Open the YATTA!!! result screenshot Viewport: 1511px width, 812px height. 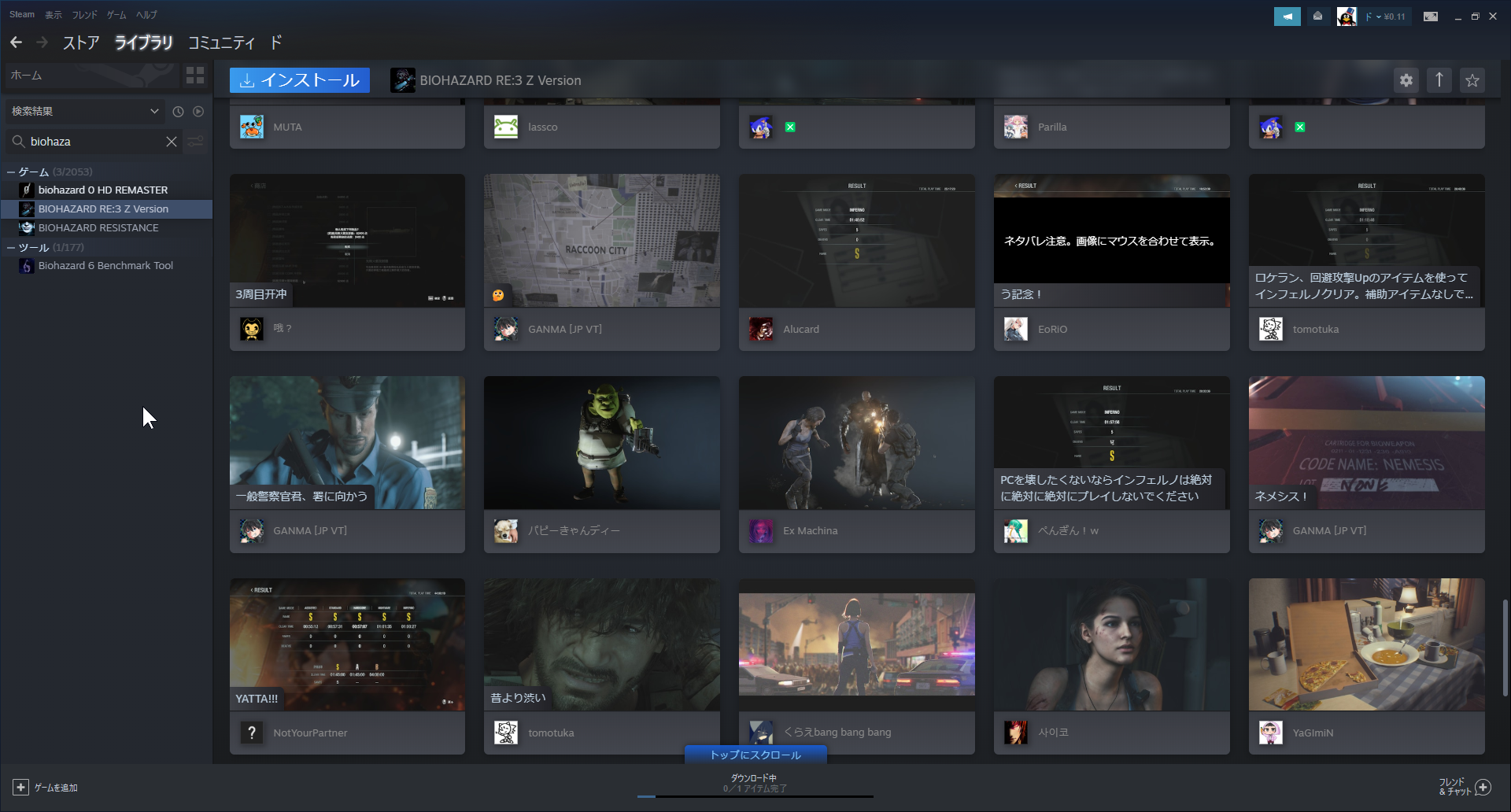tap(347, 645)
